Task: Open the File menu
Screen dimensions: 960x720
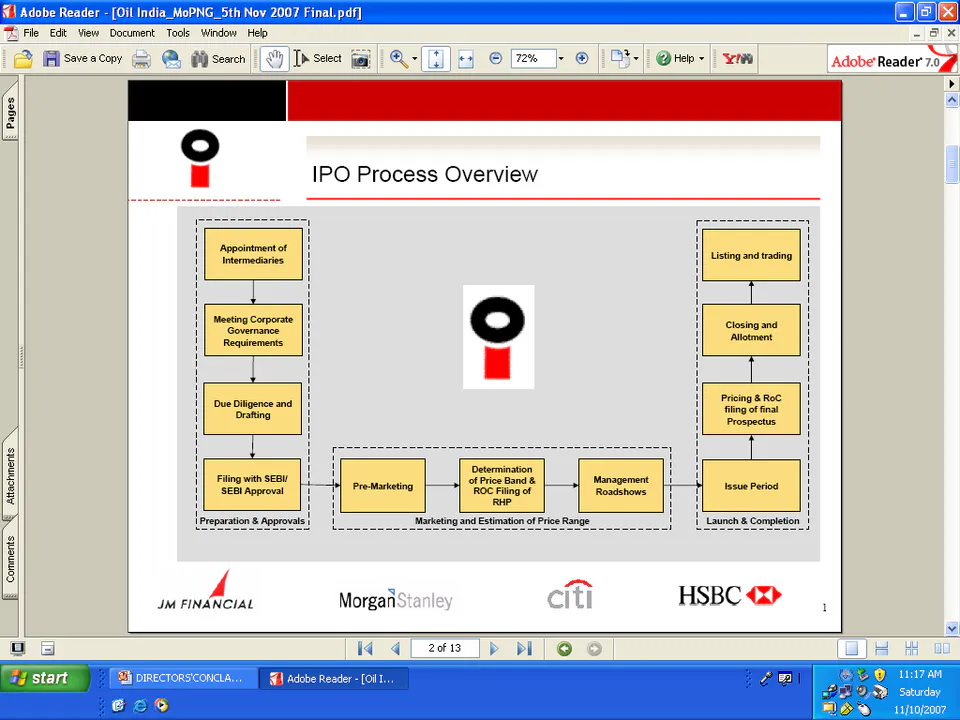Action: coord(31,33)
